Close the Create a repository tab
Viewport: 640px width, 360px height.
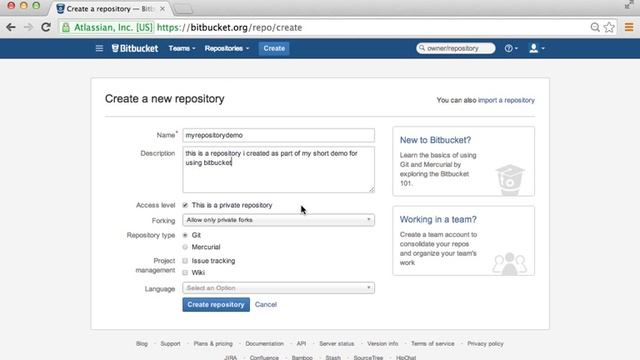point(162,9)
